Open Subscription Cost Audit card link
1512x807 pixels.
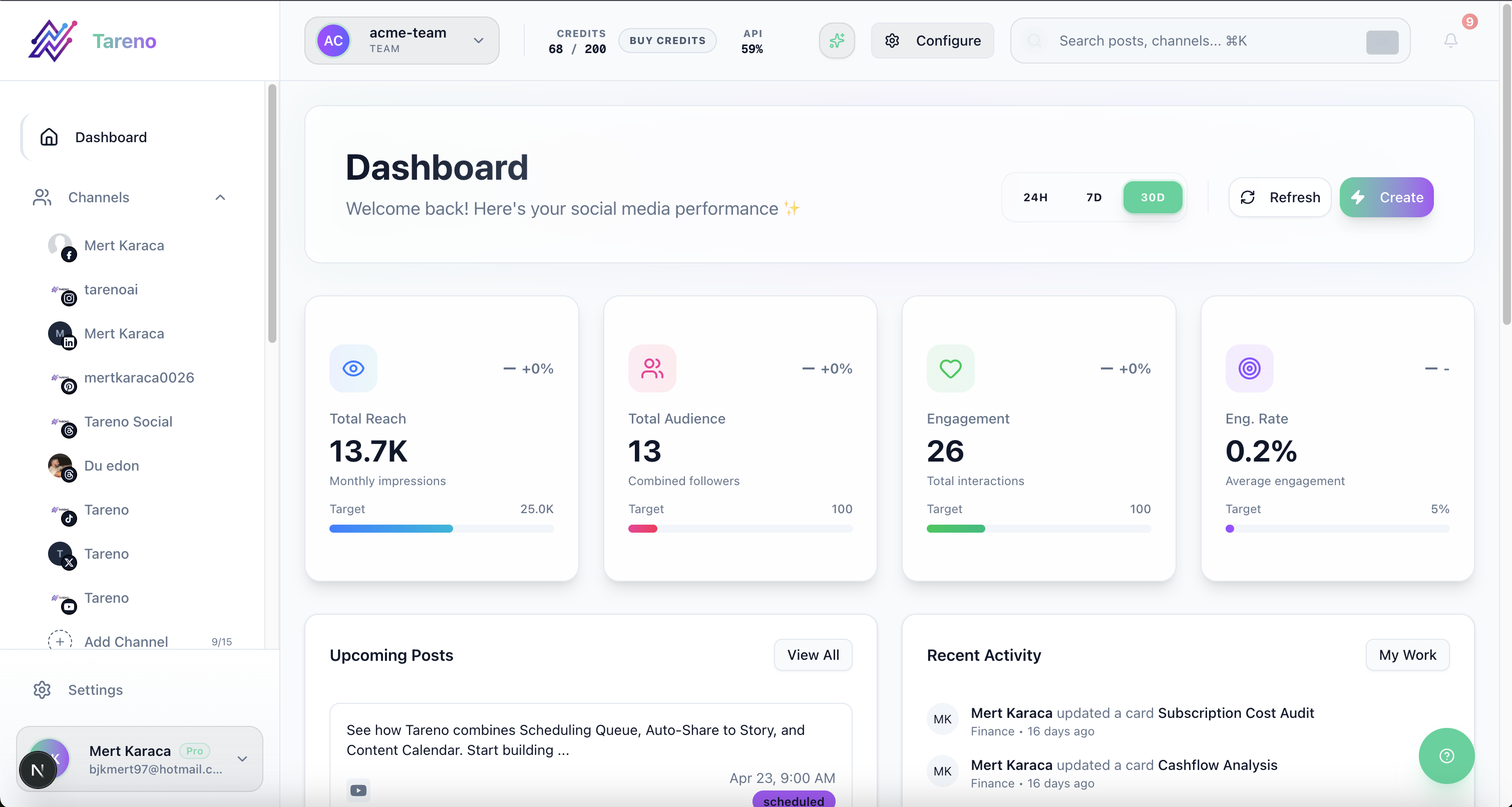click(x=1236, y=712)
